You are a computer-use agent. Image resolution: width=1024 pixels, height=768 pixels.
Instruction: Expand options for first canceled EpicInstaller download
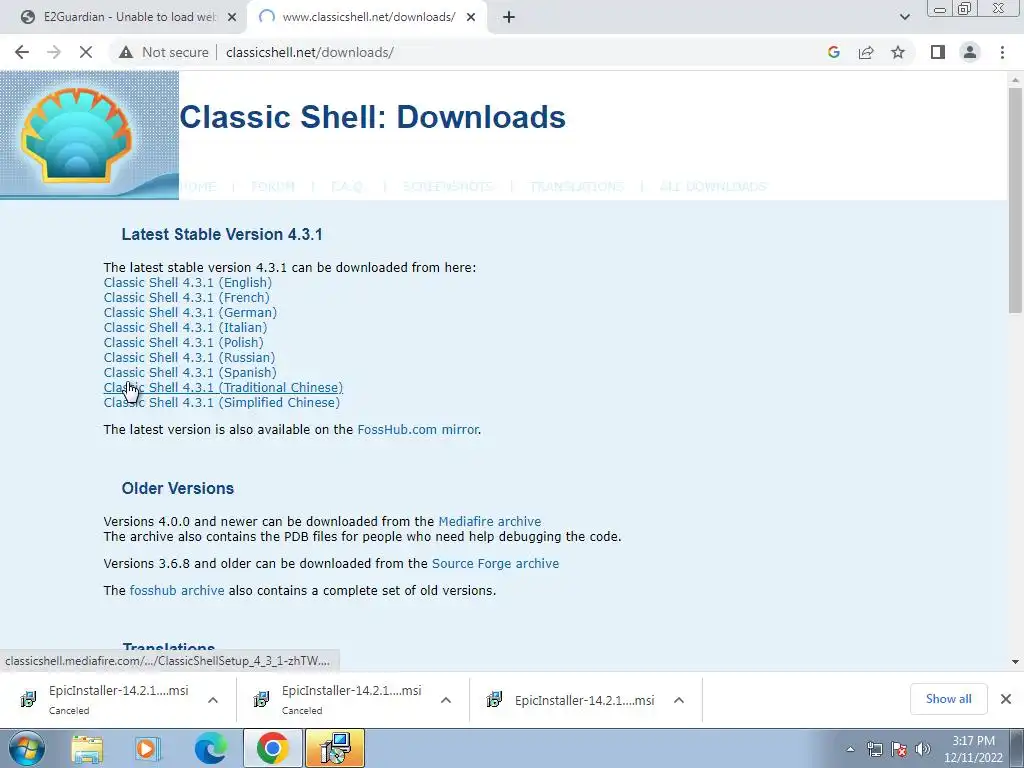coord(213,700)
